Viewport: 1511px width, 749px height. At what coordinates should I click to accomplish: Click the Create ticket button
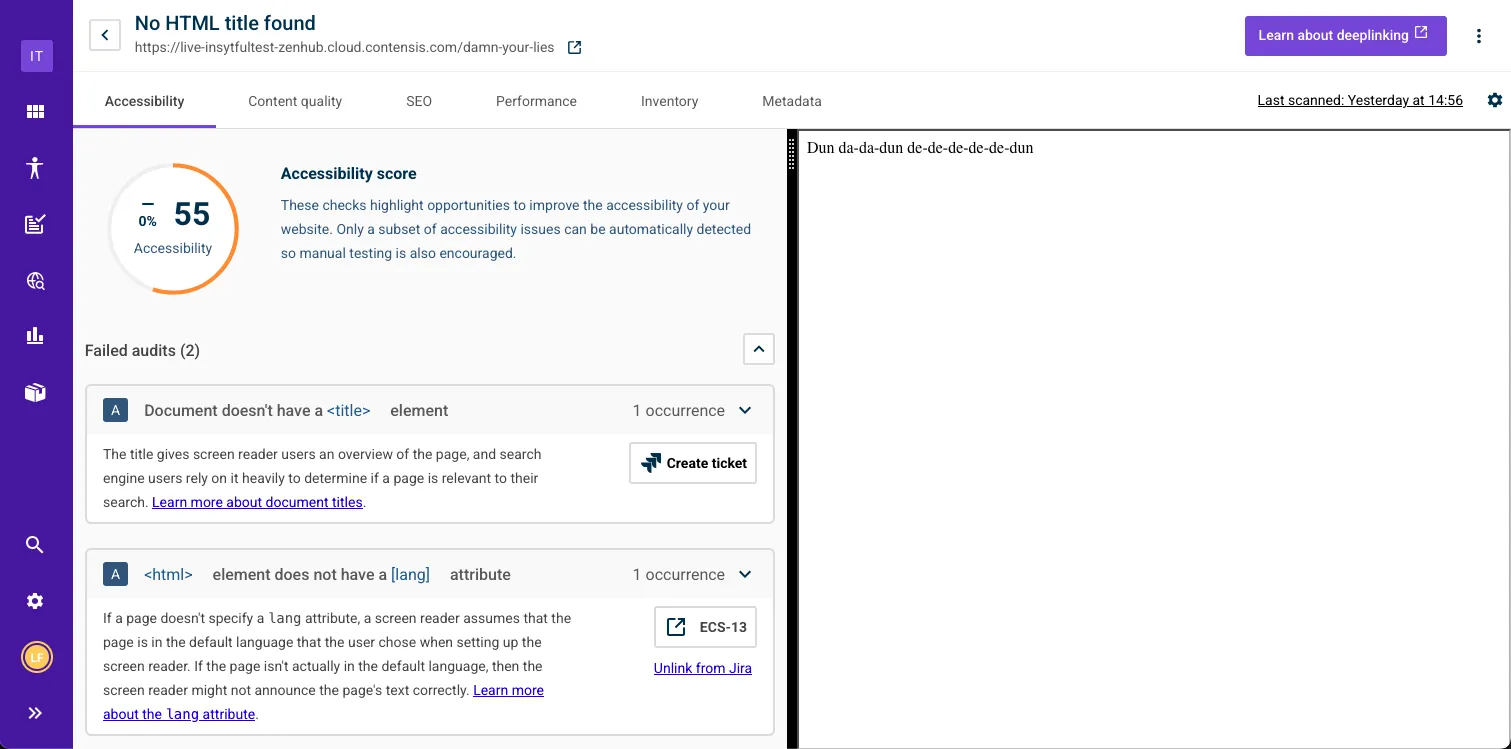click(693, 463)
